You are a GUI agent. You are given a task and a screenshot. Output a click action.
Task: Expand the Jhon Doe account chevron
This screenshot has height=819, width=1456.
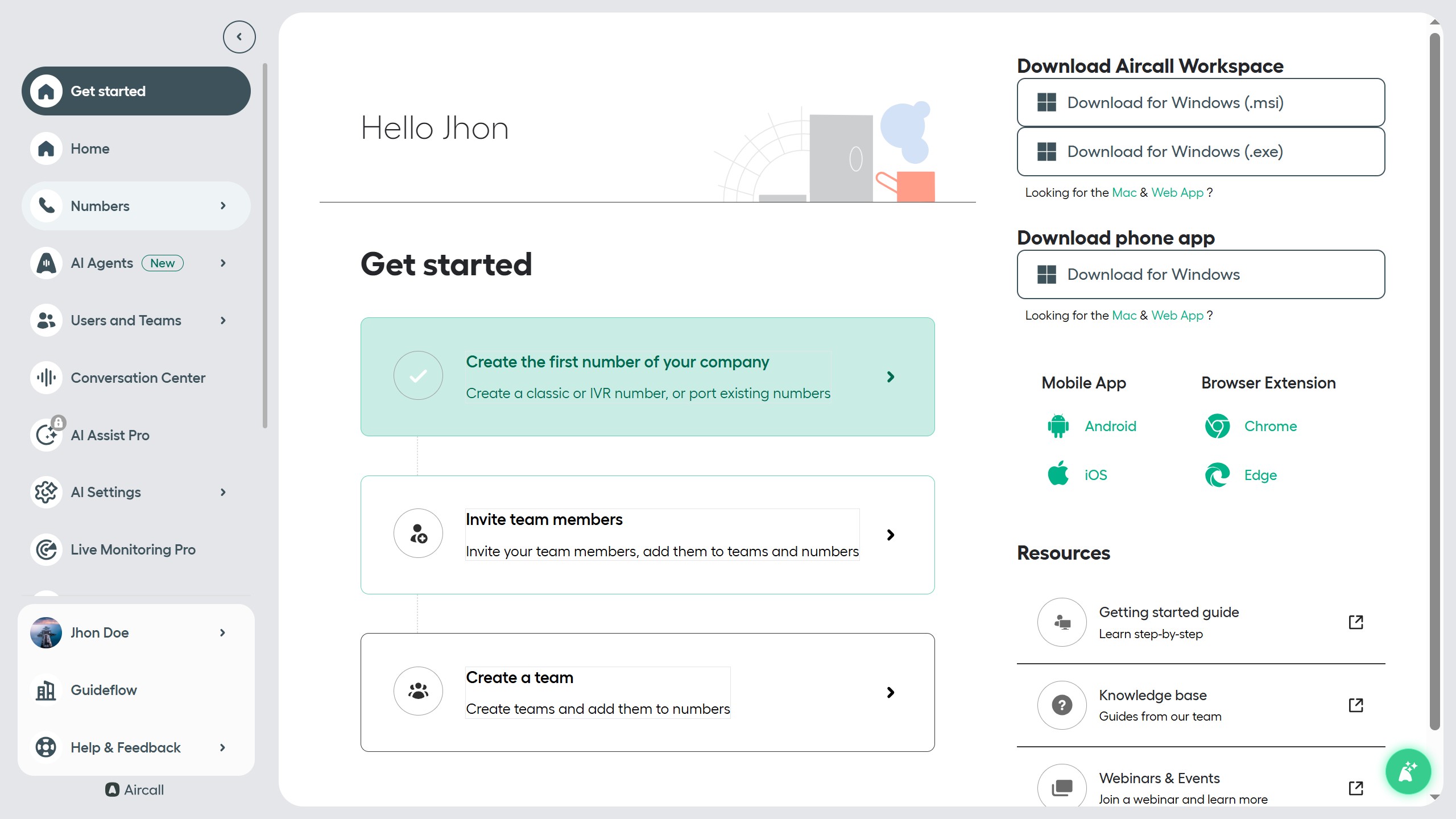[x=222, y=633]
